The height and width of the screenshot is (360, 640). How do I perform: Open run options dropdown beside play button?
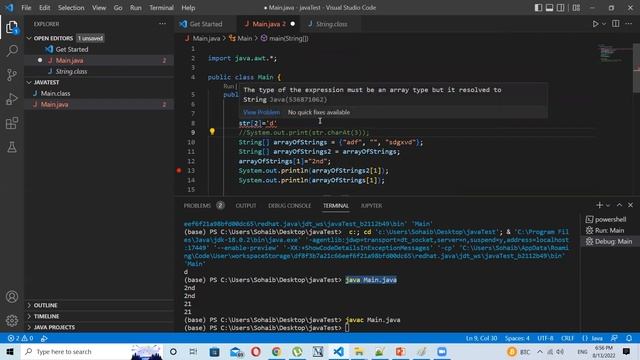(604, 24)
